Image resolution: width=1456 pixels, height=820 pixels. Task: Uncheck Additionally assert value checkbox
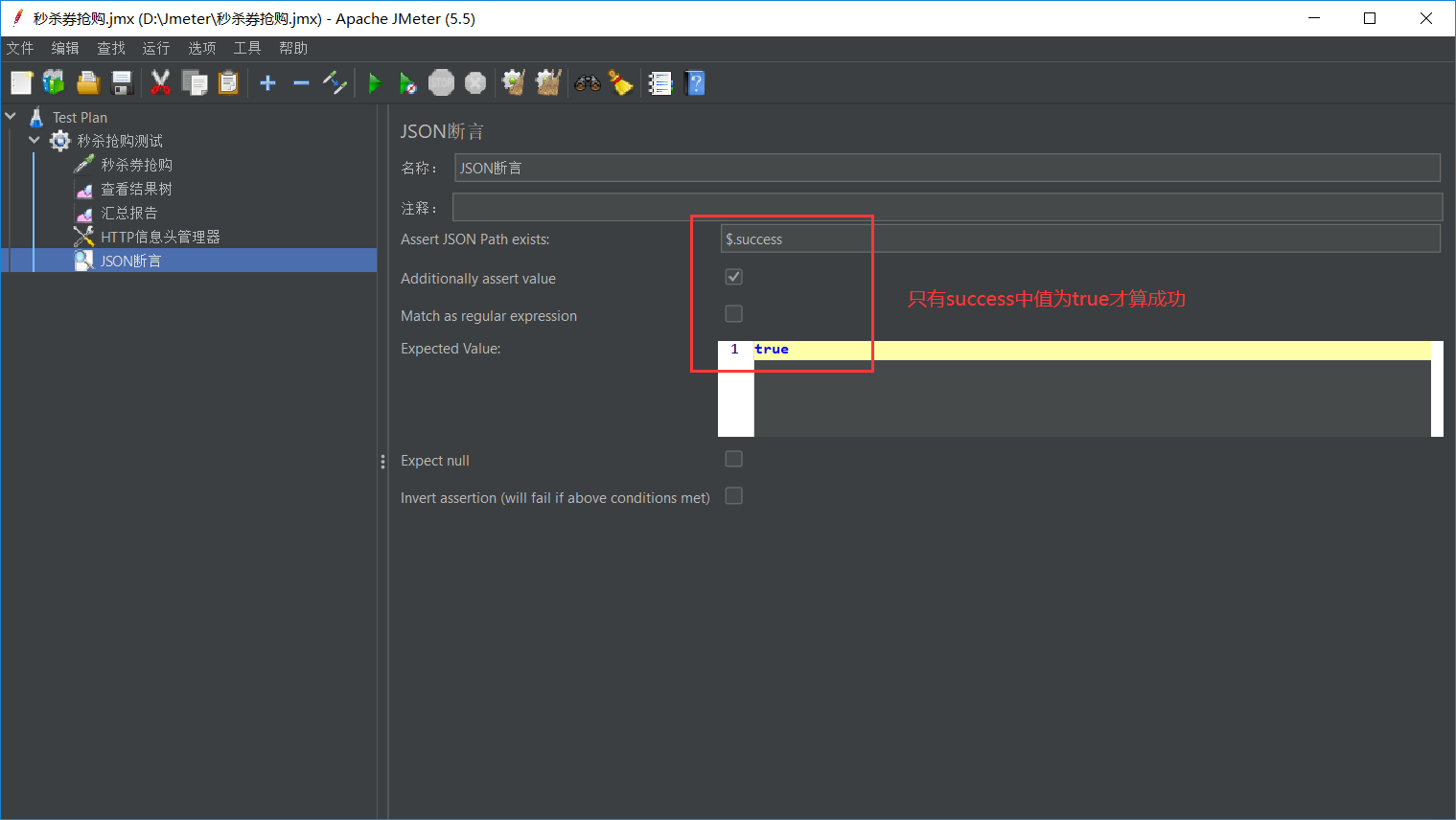click(x=734, y=277)
